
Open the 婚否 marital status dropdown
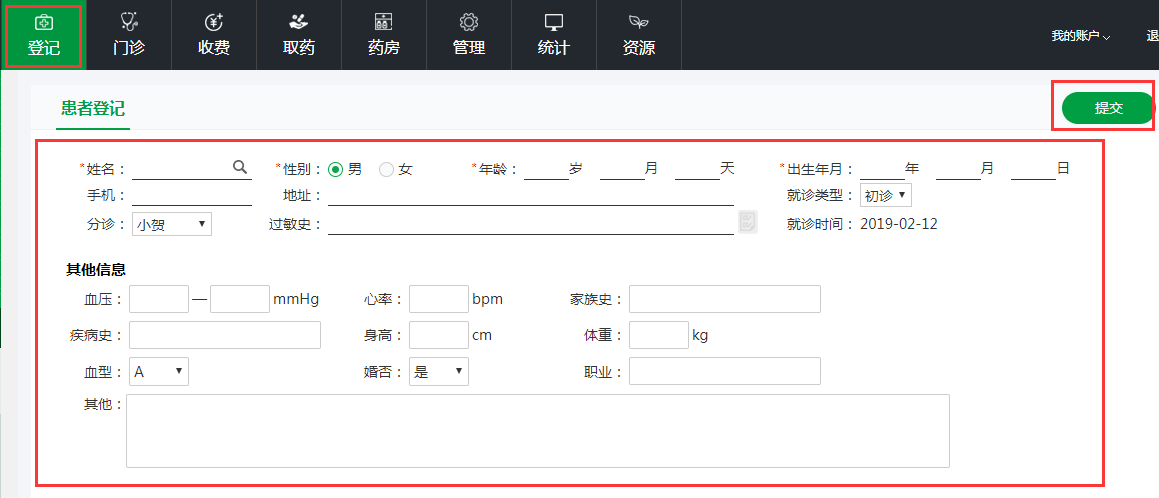438,372
